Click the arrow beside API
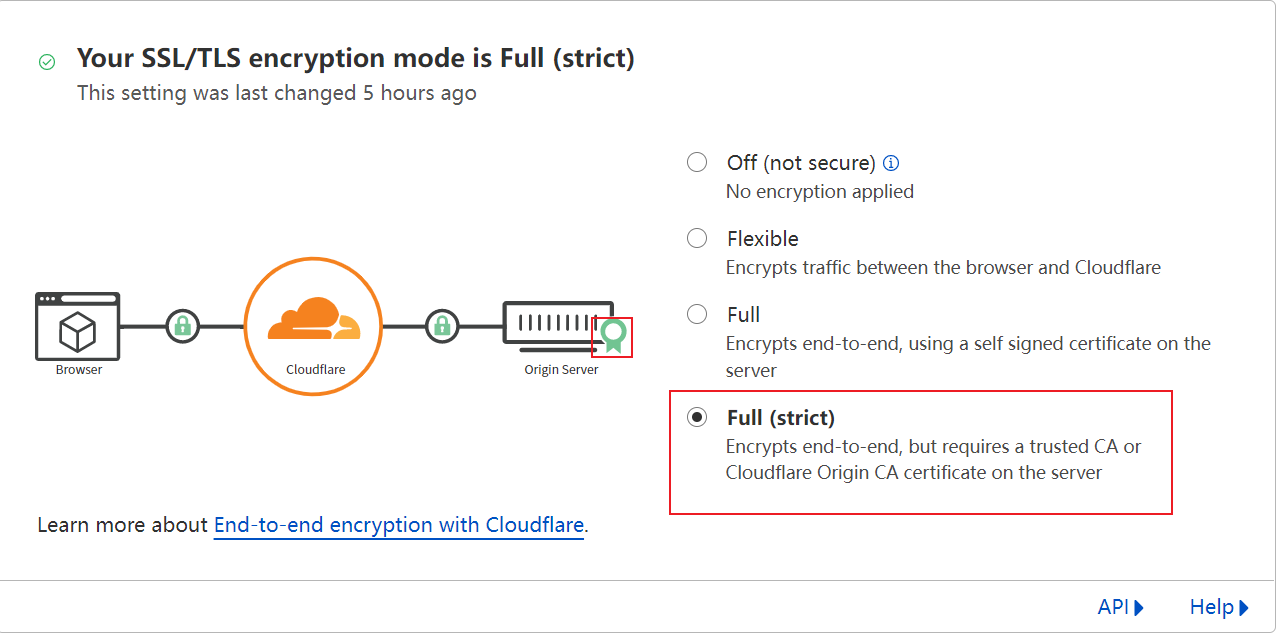The height and width of the screenshot is (643, 1288). [x=1140, y=607]
